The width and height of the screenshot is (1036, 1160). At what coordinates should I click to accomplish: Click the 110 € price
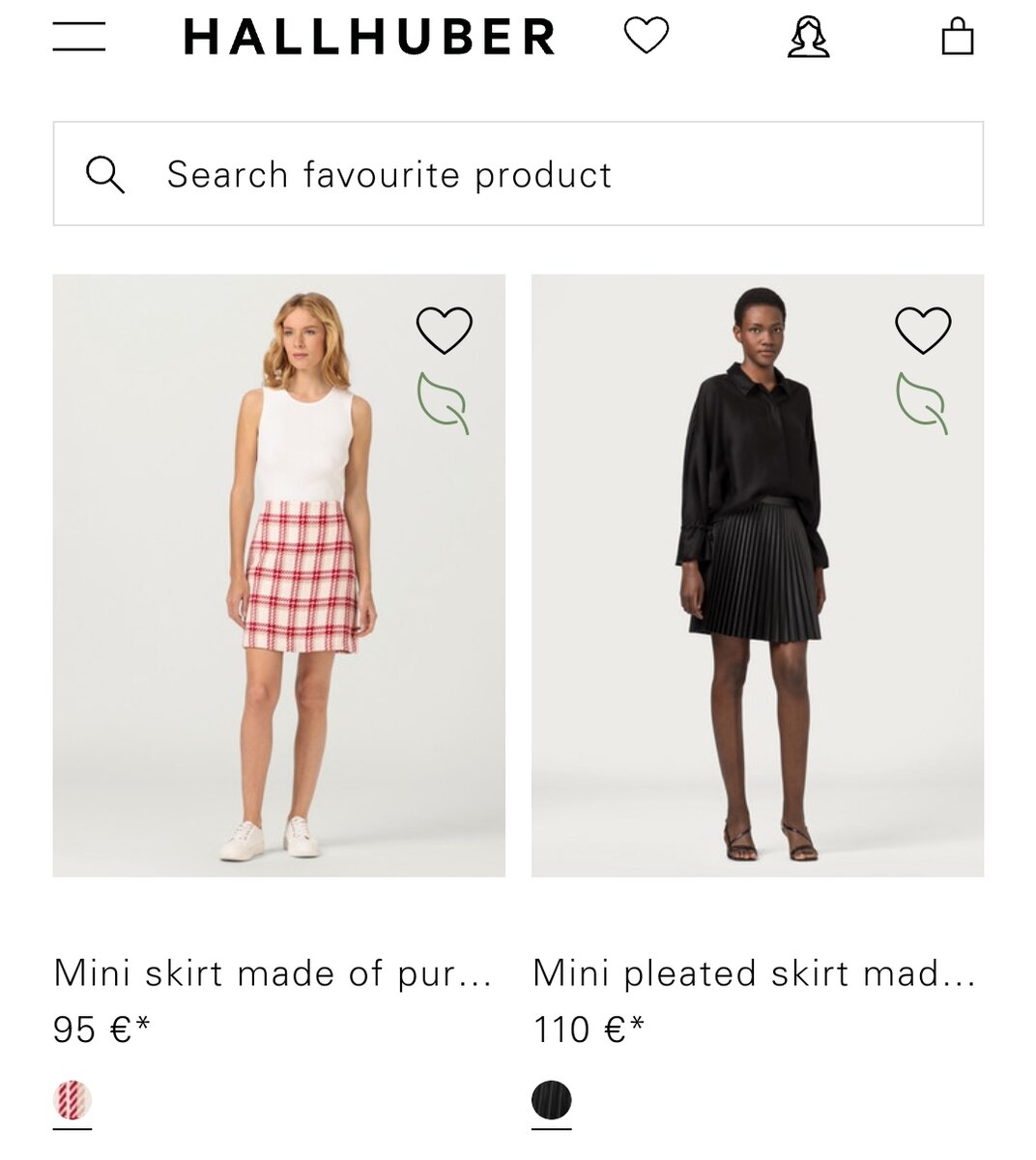coord(578,1029)
